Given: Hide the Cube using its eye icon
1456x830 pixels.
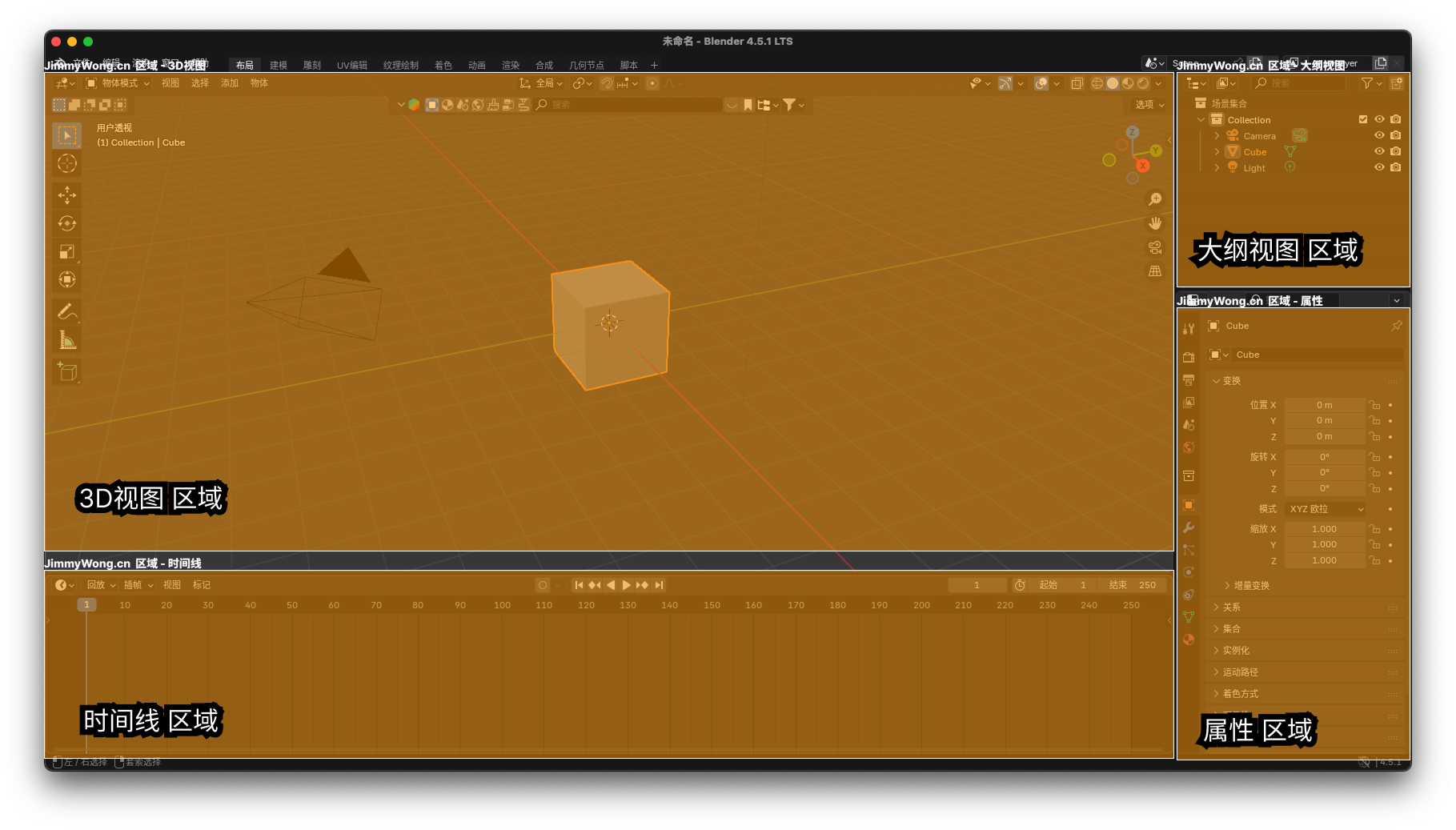Looking at the screenshot, I should (x=1379, y=151).
